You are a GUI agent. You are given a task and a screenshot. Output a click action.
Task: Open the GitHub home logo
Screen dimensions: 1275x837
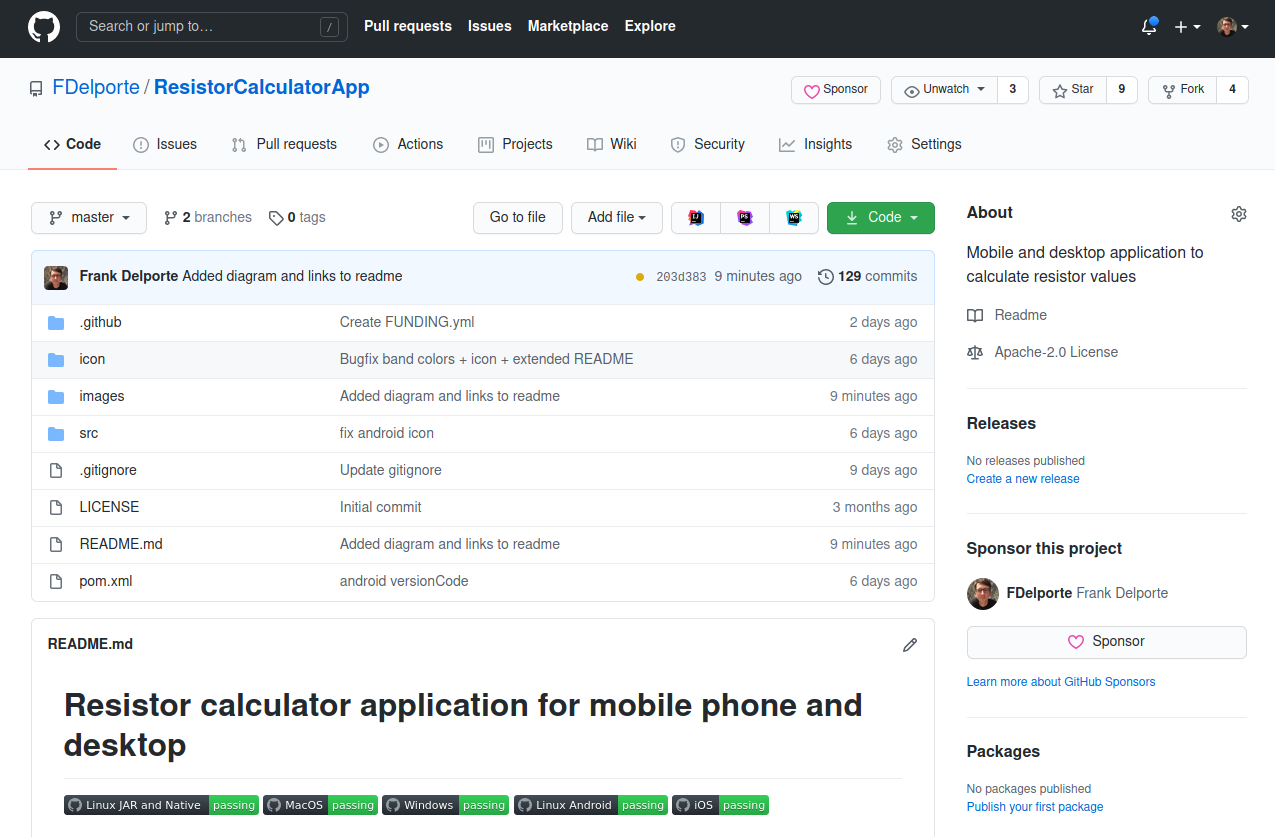43,27
